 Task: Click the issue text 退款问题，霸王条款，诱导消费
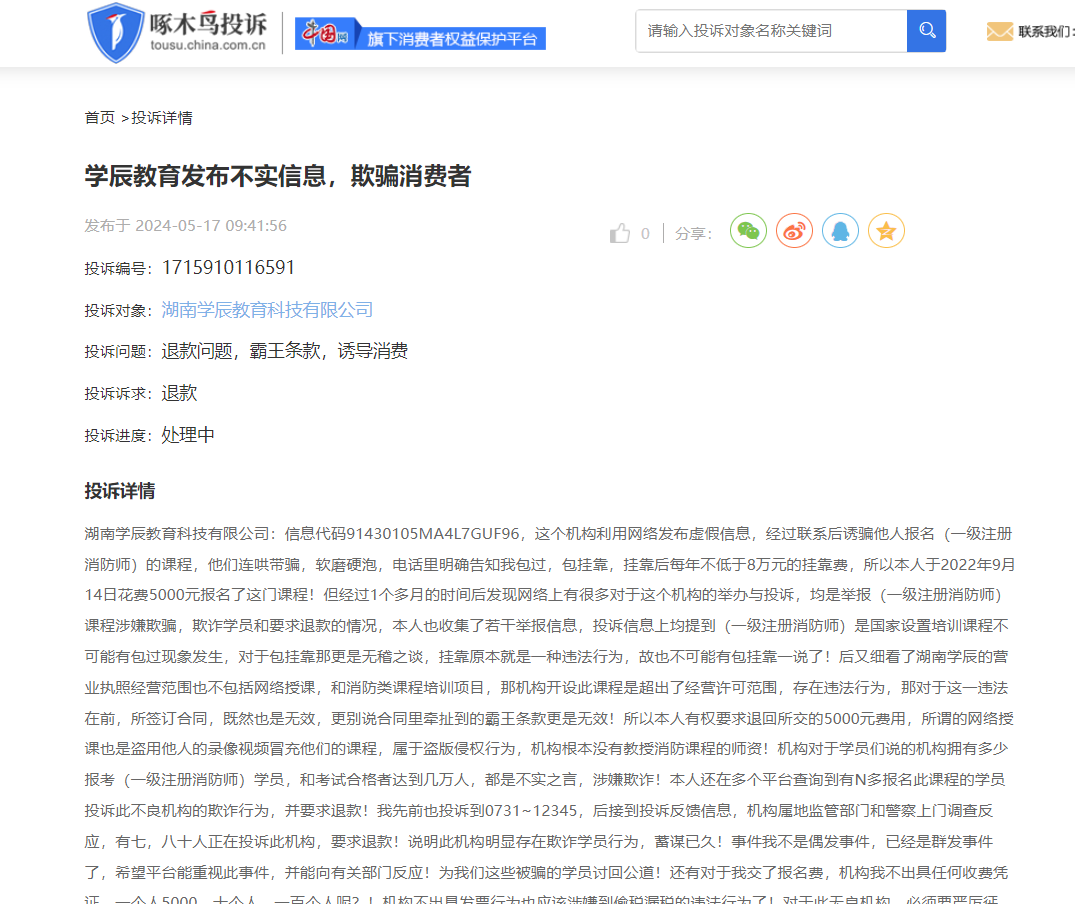tap(285, 351)
